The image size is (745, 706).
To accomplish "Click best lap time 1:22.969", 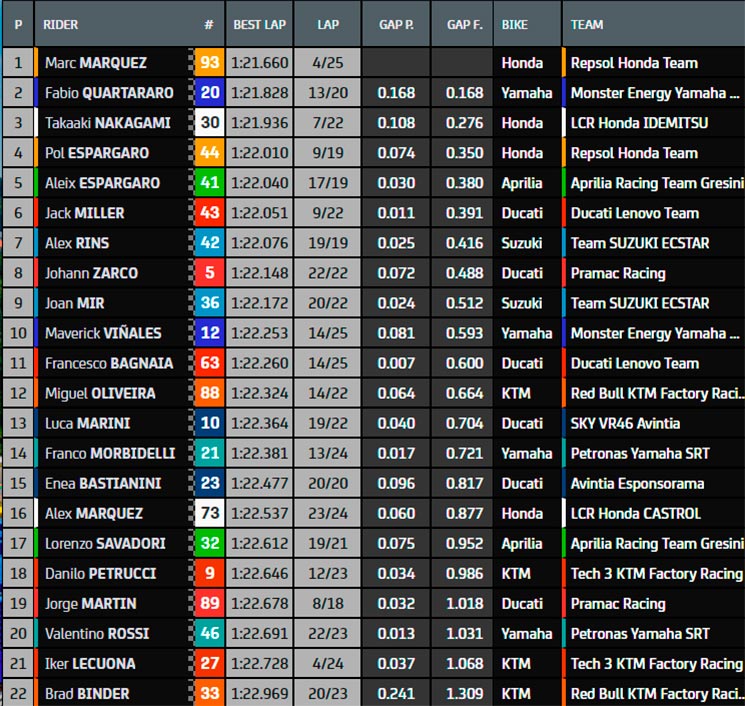I will pyautogui.click(x=259, y=694).
